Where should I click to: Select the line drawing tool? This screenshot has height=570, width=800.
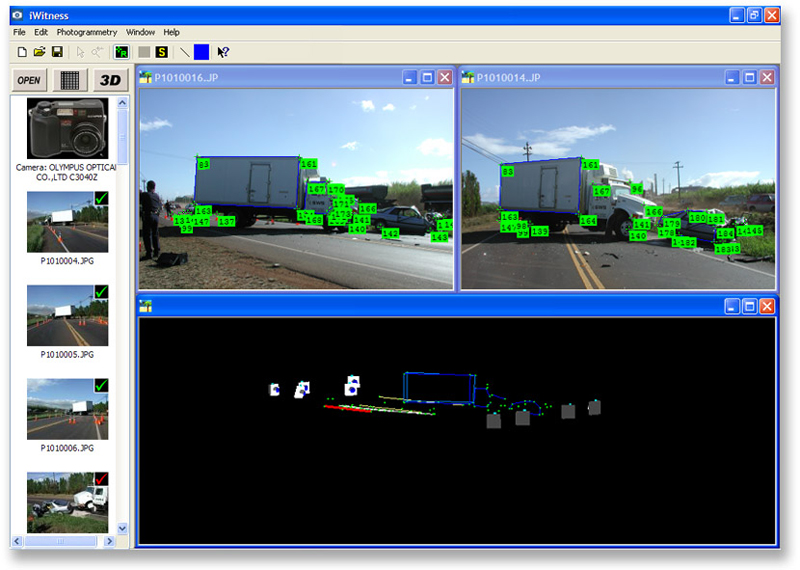pos(185,52)
